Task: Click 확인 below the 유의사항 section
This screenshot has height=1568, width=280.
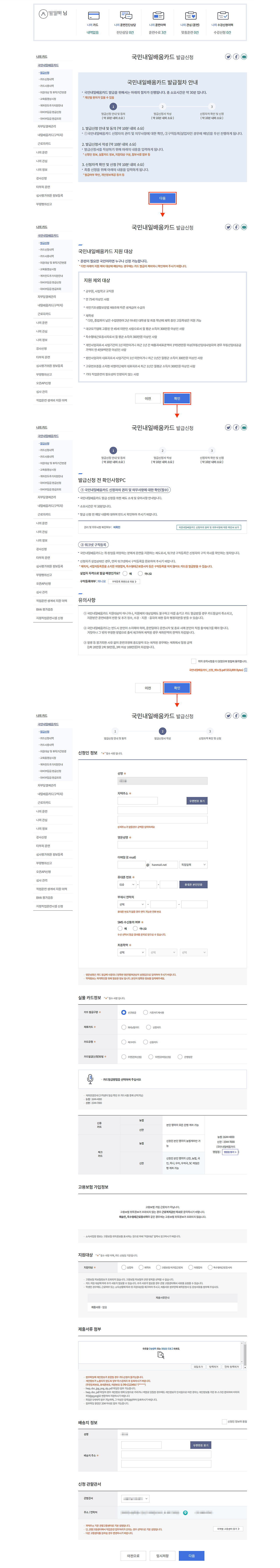Action: point(177,688)
